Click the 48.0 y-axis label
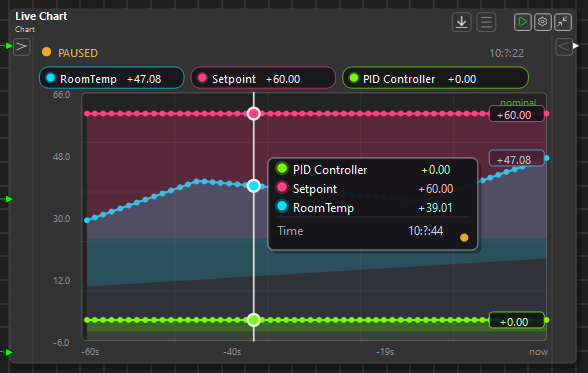The width and height of the screenshot is (588, 373). [62, 157]
